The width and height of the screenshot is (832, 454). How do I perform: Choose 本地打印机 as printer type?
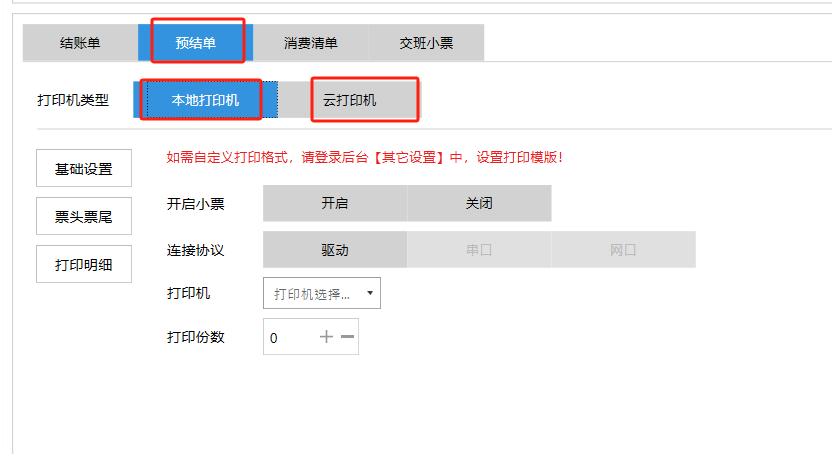(205, 100)
